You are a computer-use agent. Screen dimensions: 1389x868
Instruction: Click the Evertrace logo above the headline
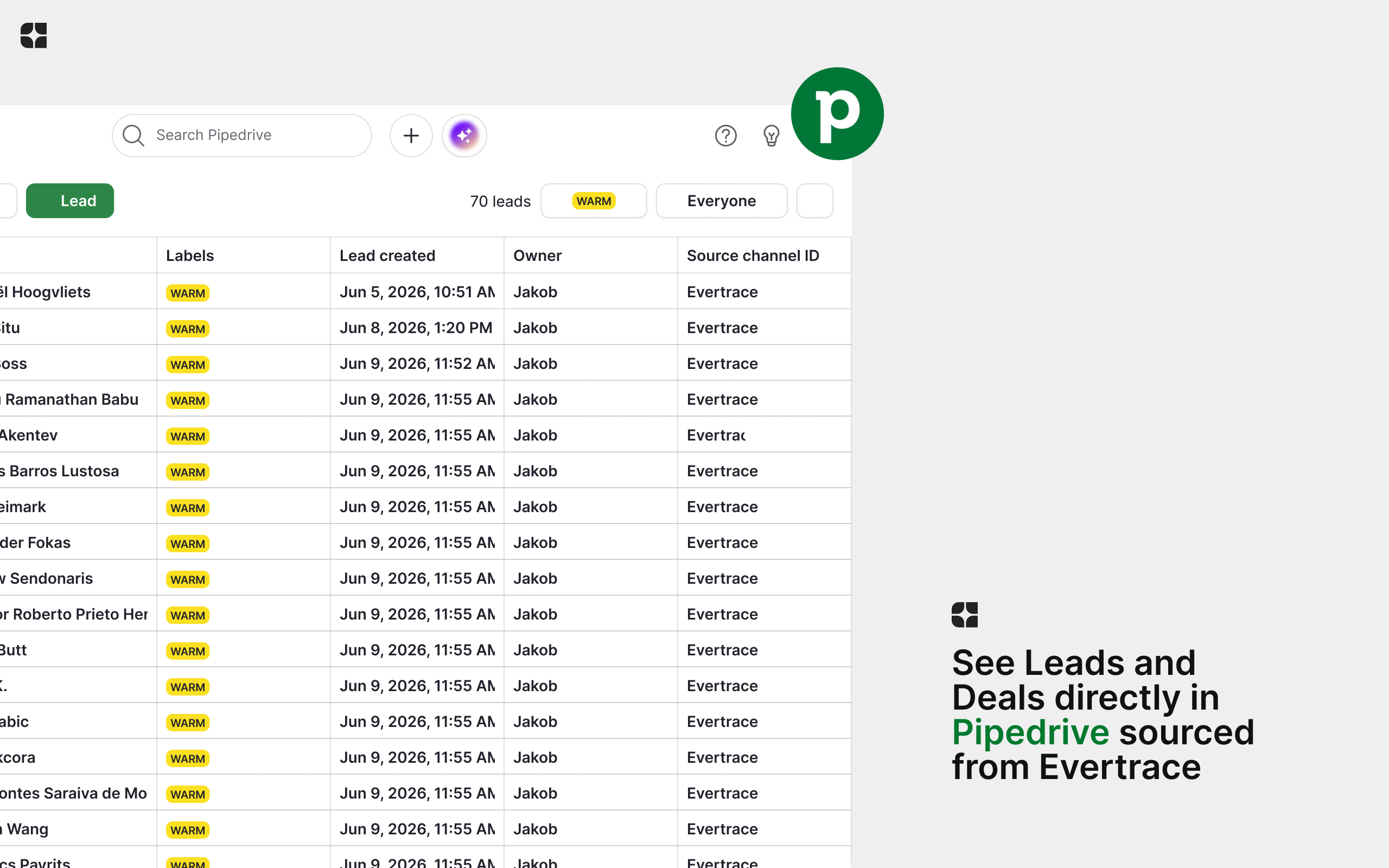coord(964,615)
